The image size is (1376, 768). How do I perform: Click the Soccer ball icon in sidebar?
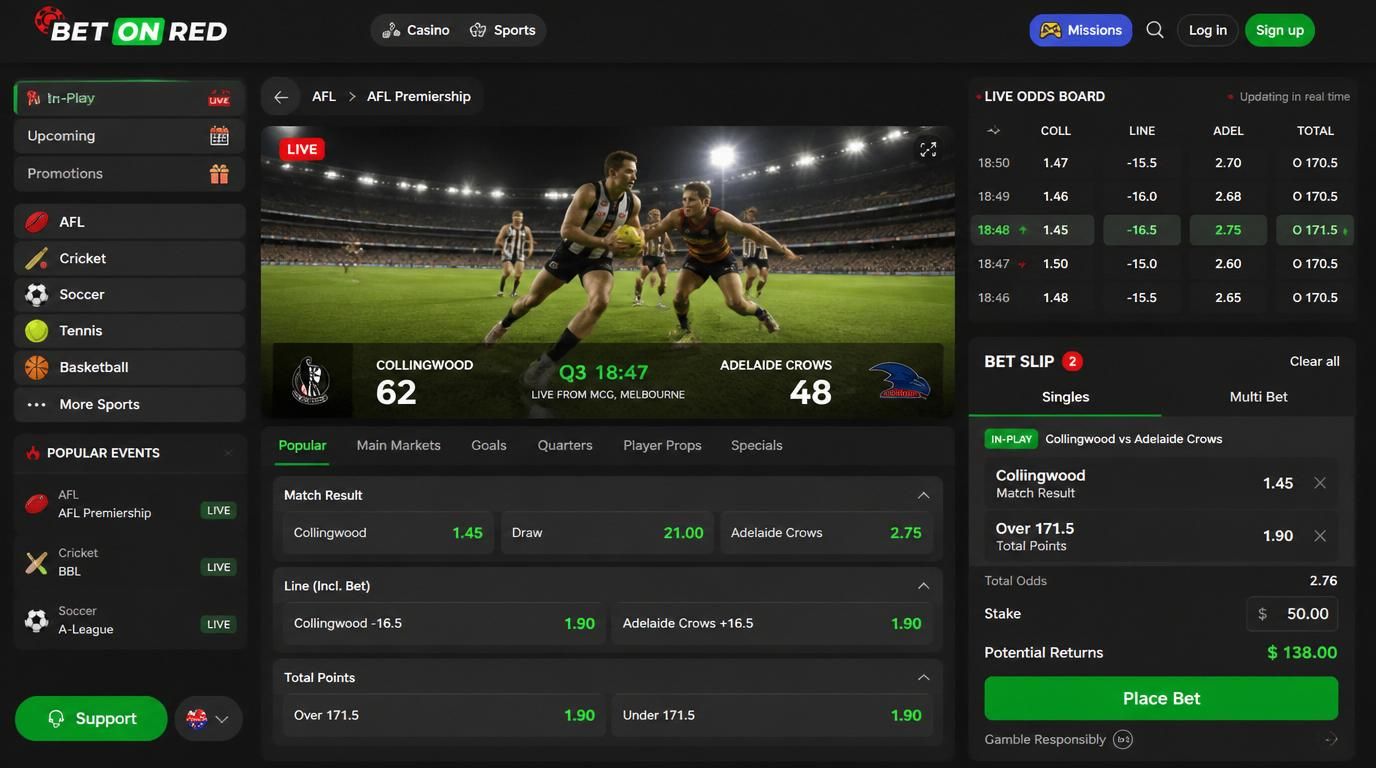[37, 295]
